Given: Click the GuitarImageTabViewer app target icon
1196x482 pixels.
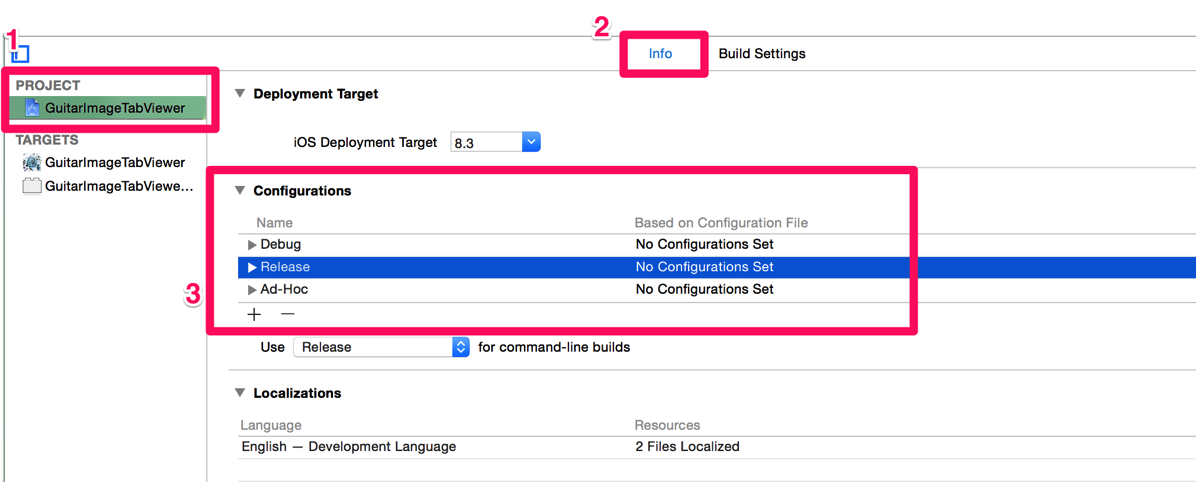Looking at the screenshot, I should [x=32, y=162].
